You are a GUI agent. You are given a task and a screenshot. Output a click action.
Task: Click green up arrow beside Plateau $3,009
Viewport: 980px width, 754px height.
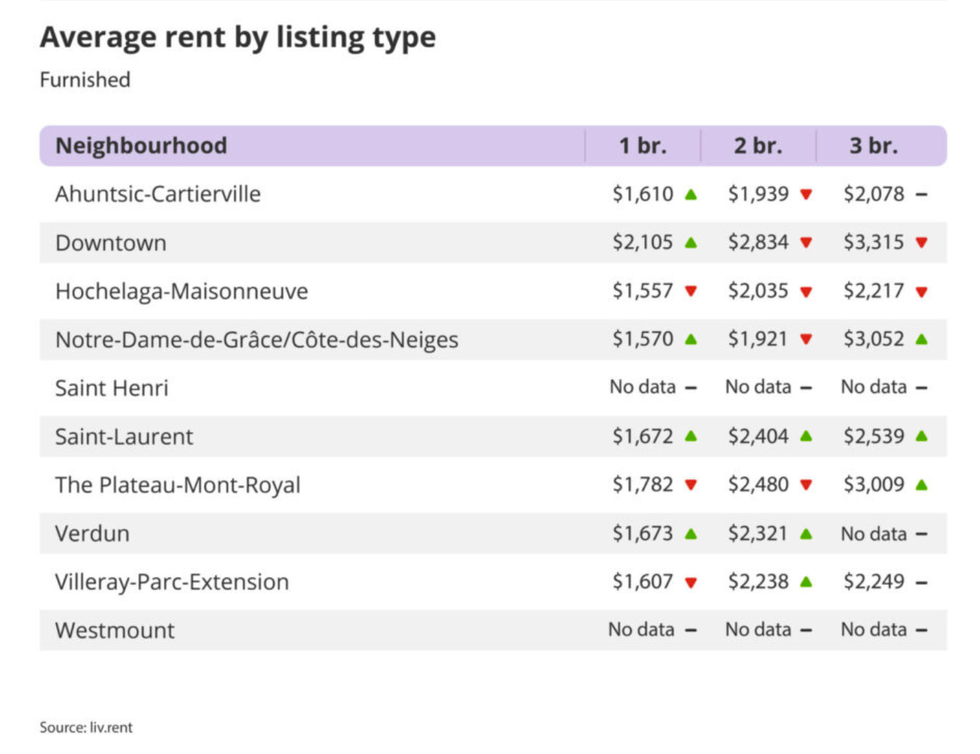point(921,485)
